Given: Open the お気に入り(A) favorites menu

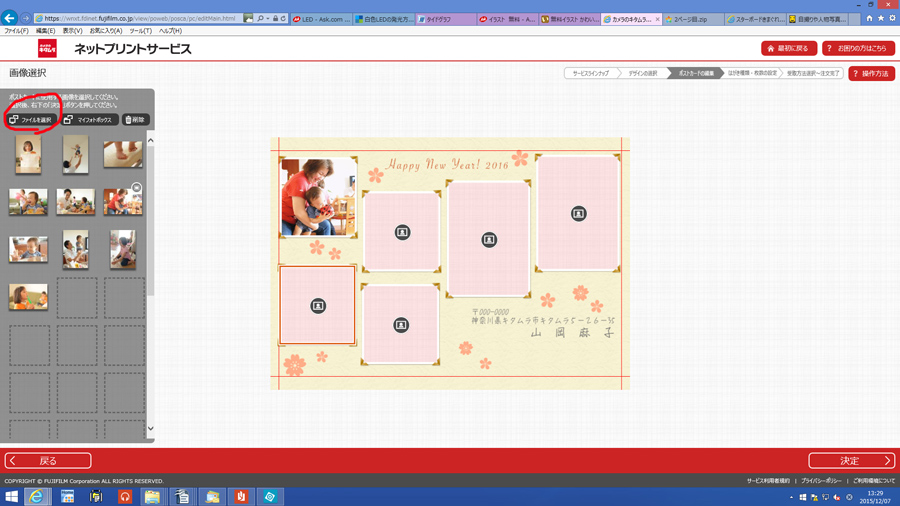Looking at the screenshot, I should coord(106,31).
